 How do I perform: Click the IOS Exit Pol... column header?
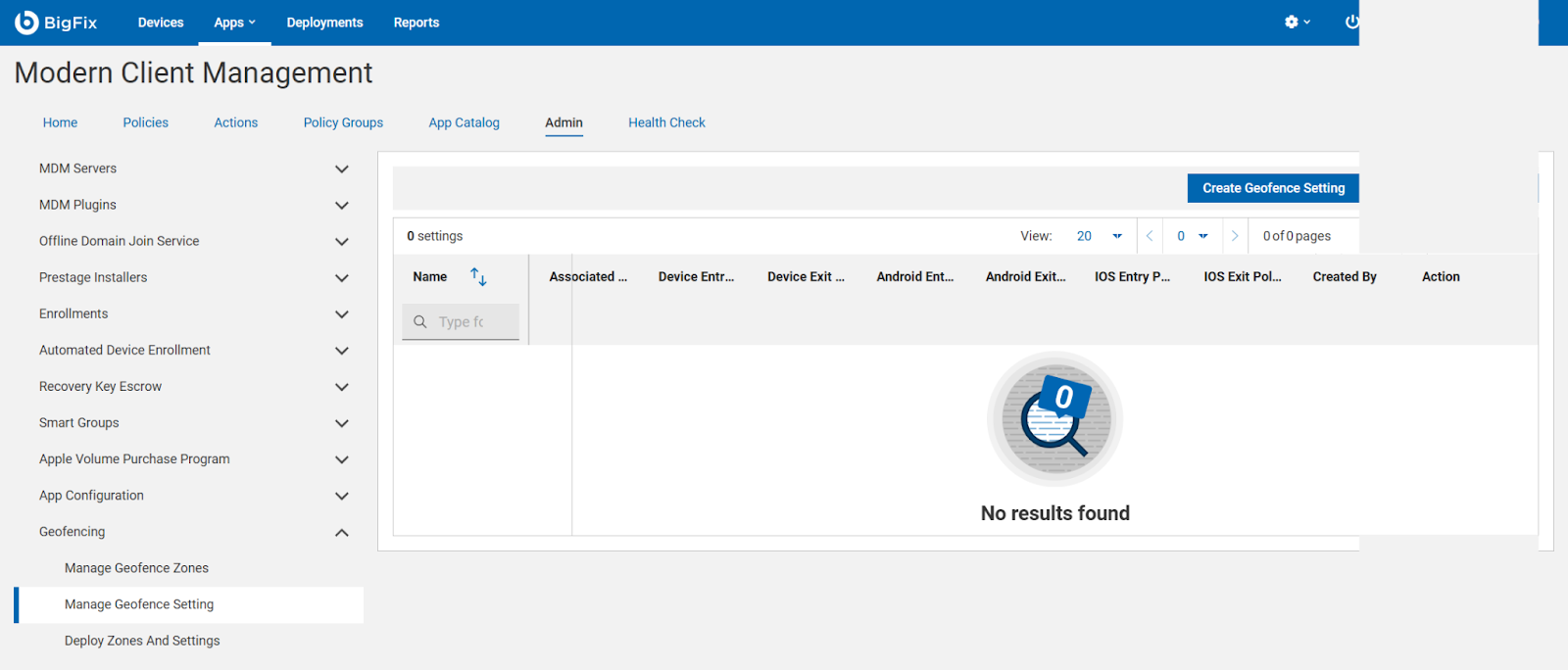tap(1243, 277)
